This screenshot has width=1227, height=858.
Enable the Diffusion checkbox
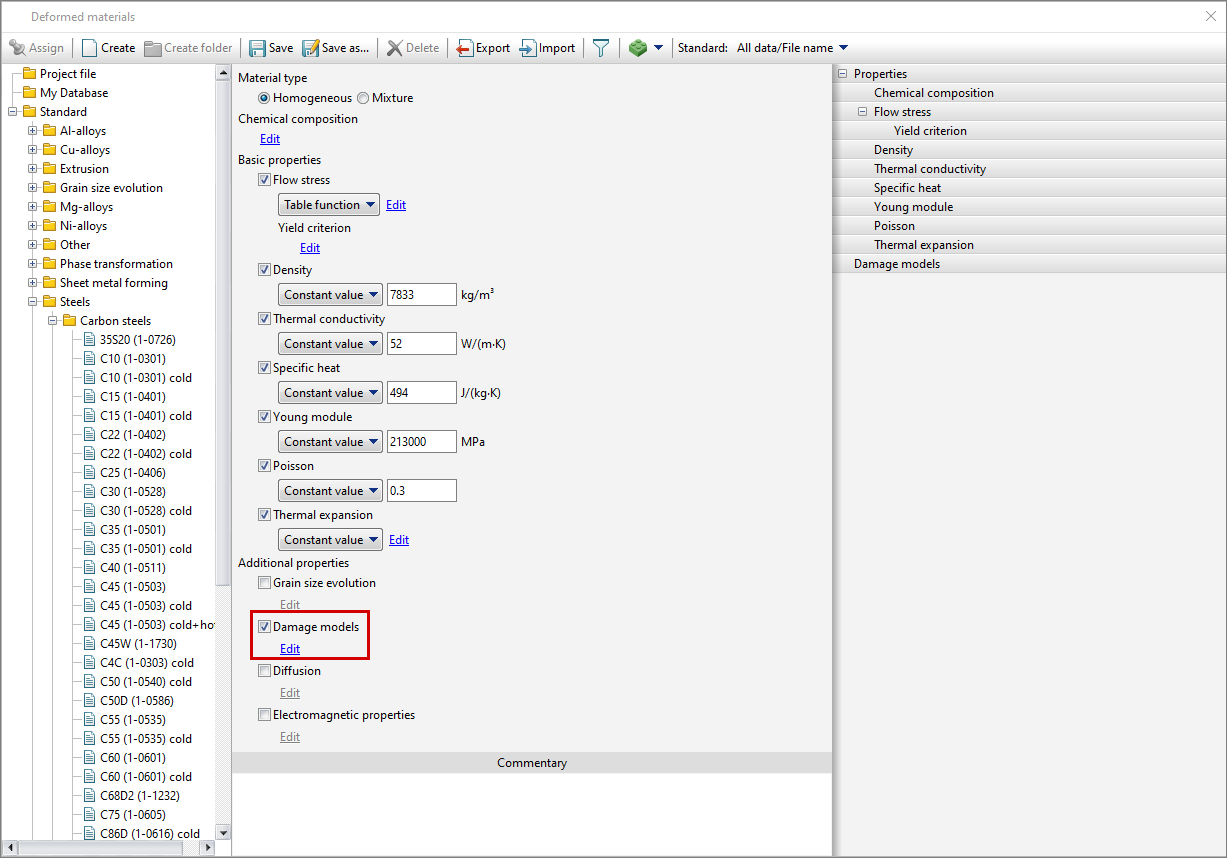pyautogui.click(x=265, y=671)
